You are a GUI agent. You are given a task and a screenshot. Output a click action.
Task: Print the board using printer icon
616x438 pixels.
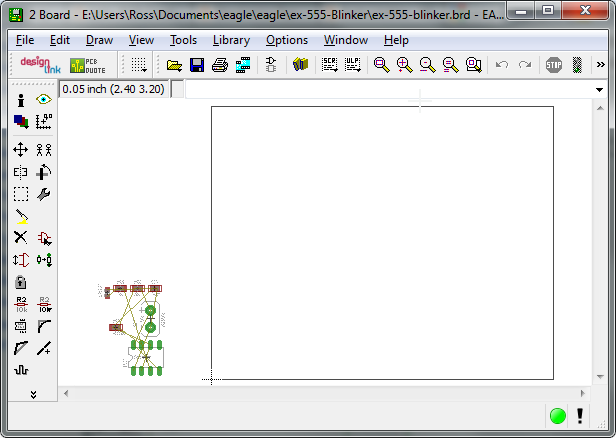[220, 65]
